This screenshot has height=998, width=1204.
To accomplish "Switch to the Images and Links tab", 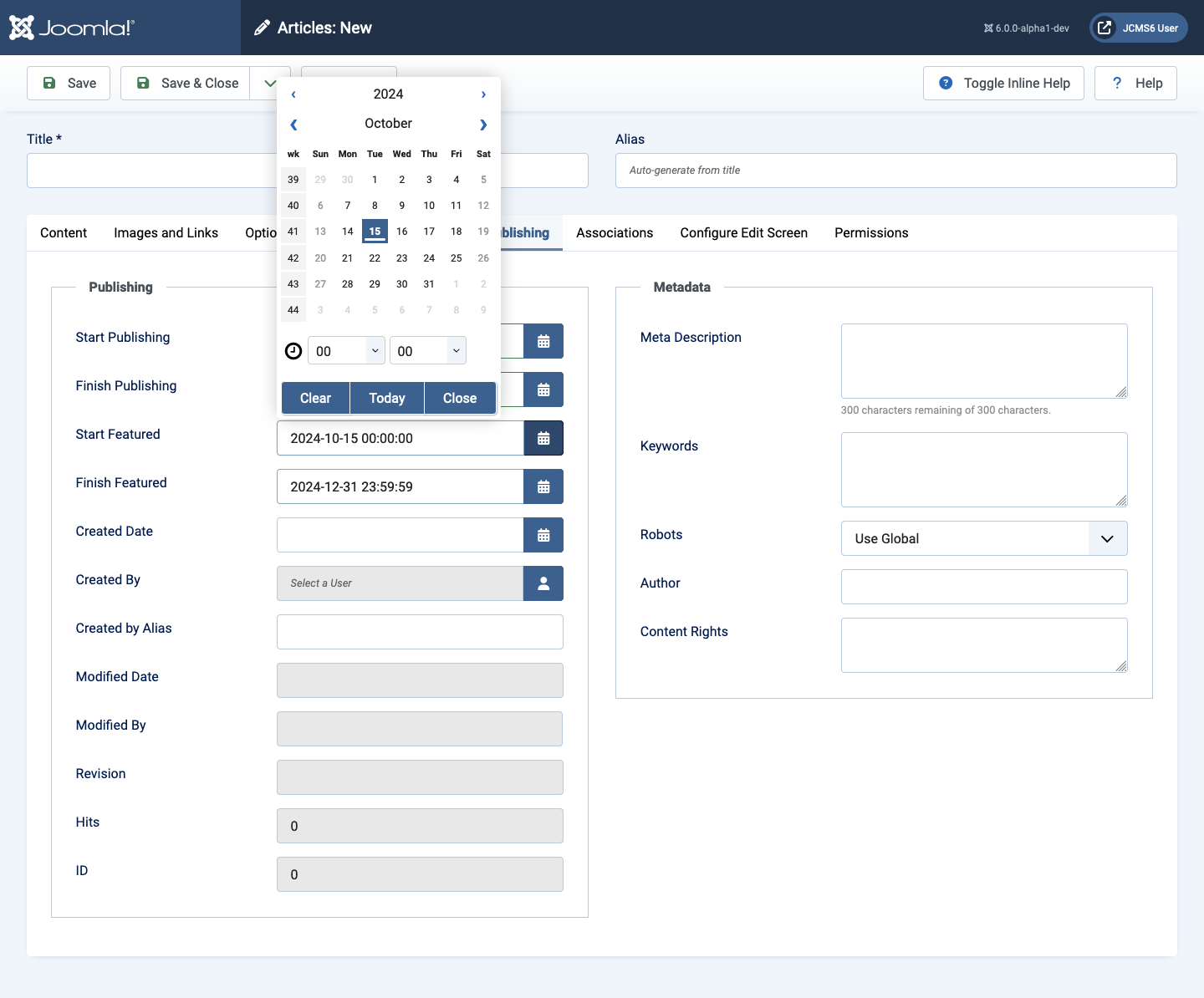I will (x=166, y=233).
